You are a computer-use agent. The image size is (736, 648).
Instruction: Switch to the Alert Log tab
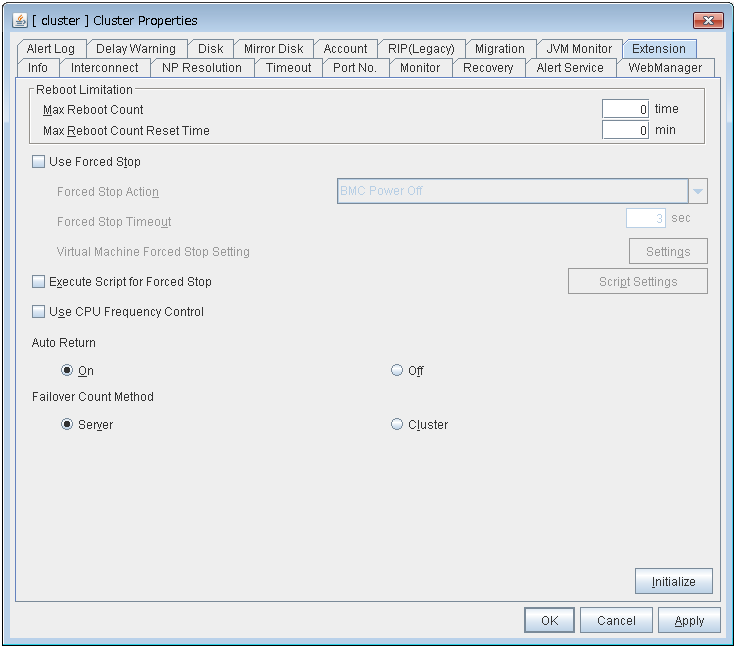(x=51, y=48)
